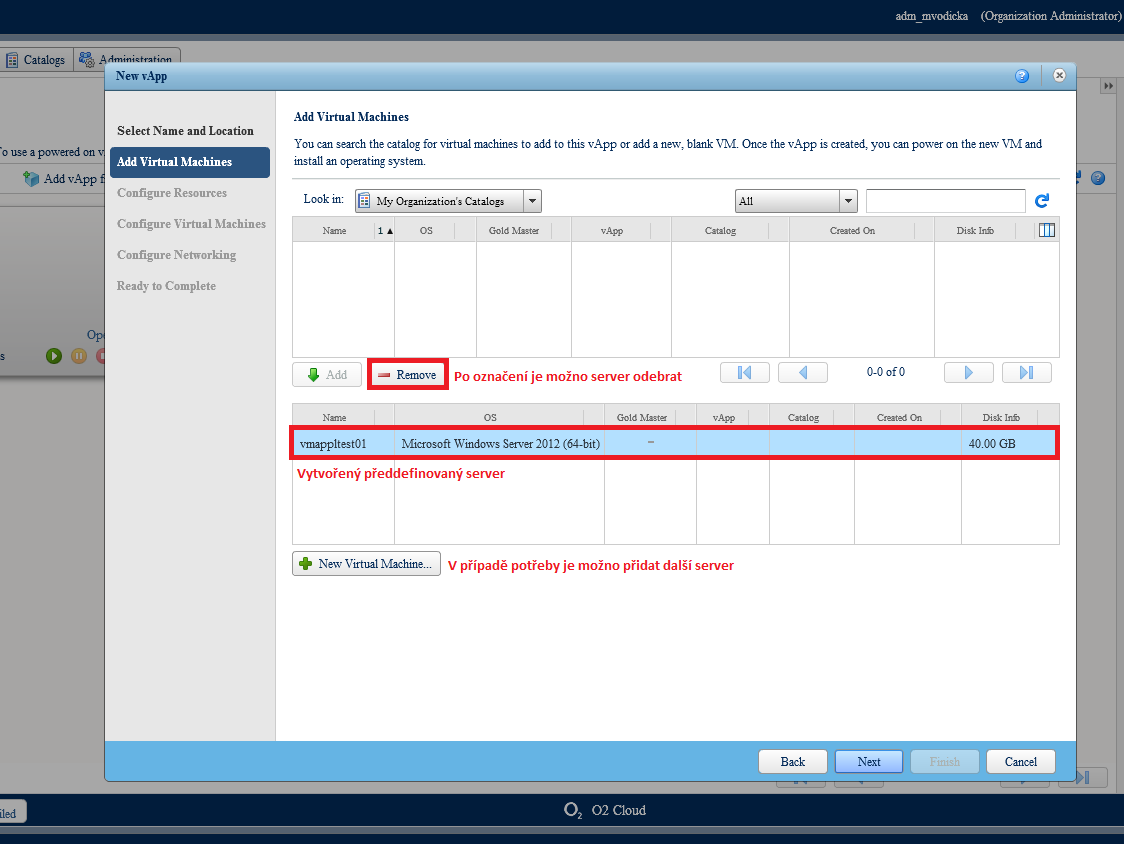Open the Catalogs tab in background
The image size is (1124, 844).
36,60
